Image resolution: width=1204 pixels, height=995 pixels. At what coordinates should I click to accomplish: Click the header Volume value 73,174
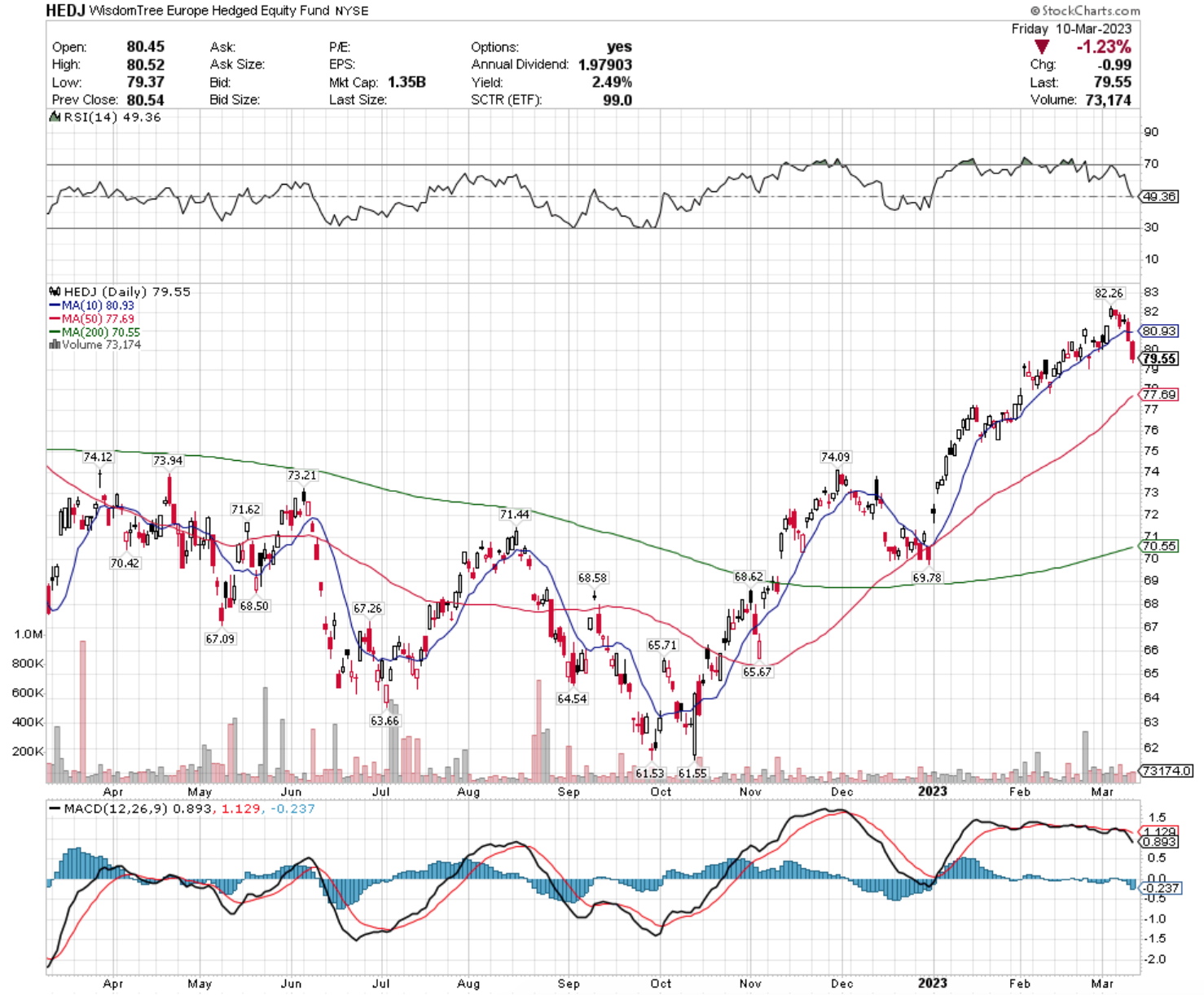[1108, 100]
